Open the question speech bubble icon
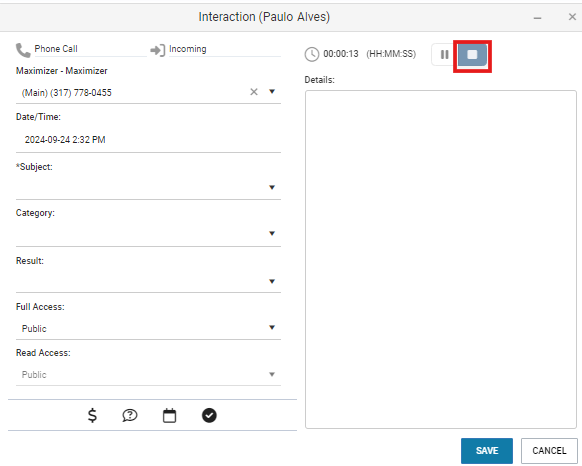 130,416
